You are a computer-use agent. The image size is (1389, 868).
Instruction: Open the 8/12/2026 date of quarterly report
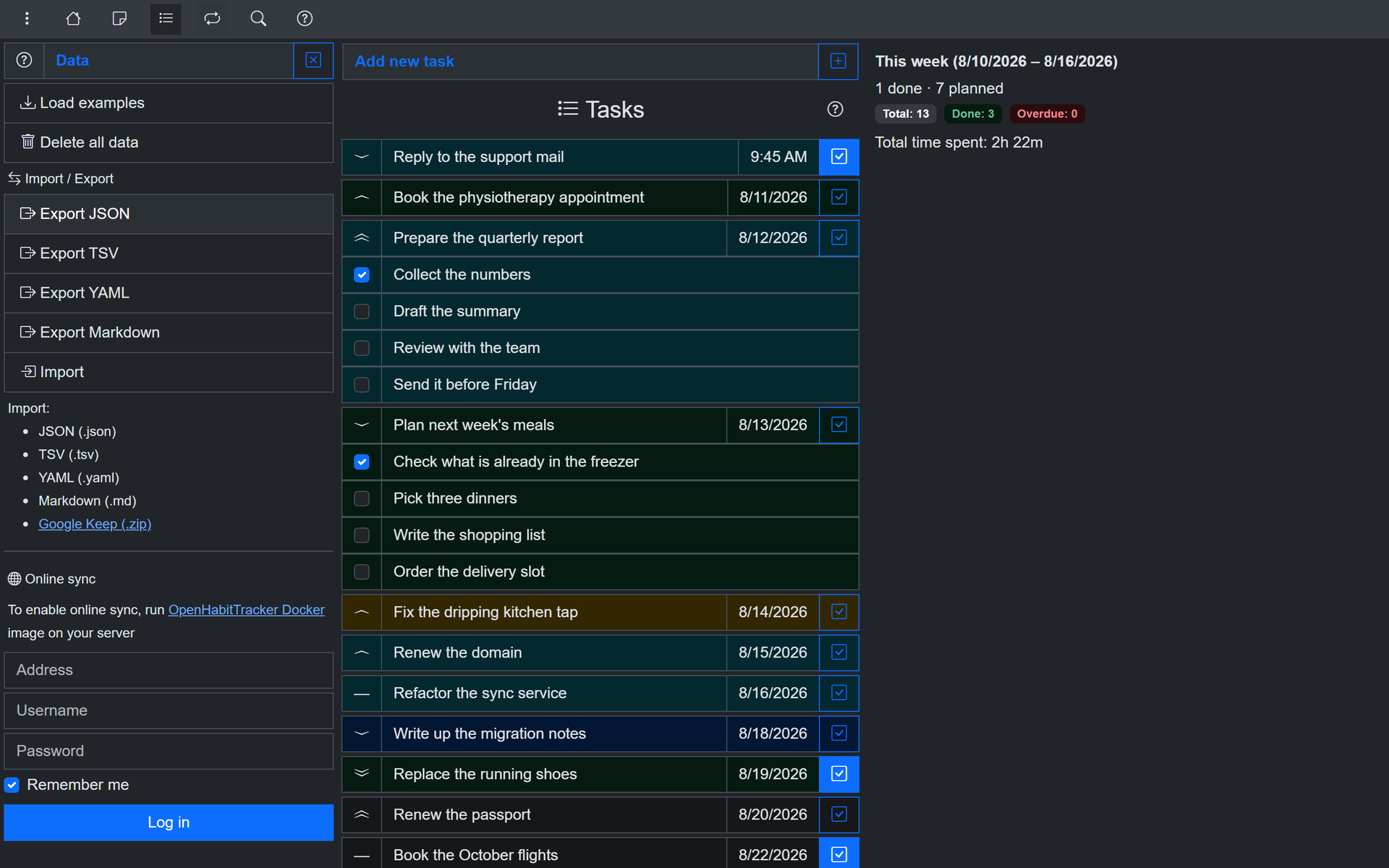click(x=773, y=238)
